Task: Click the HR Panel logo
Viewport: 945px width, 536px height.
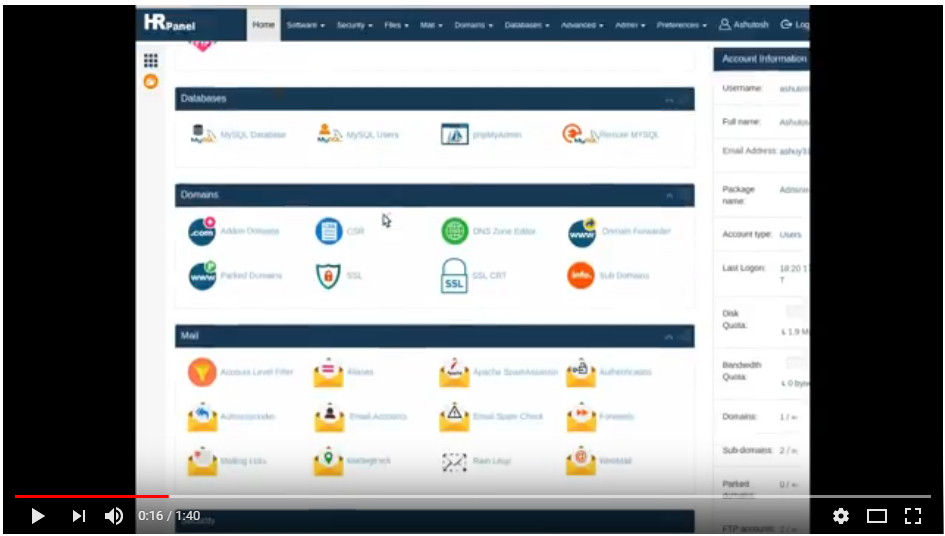Action: (169, 24)
